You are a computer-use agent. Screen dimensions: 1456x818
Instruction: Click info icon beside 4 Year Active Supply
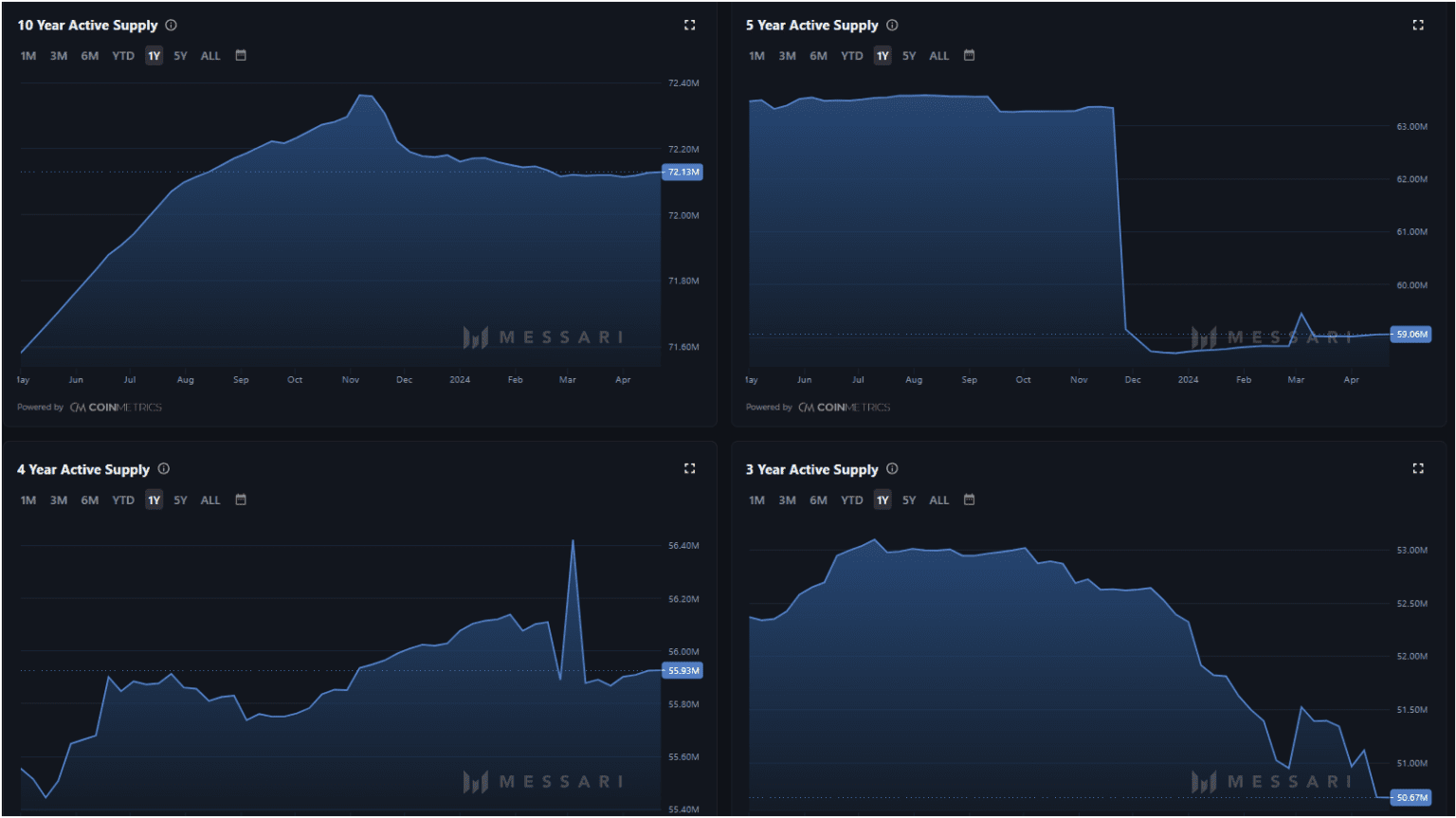click(x=164, y=469)
